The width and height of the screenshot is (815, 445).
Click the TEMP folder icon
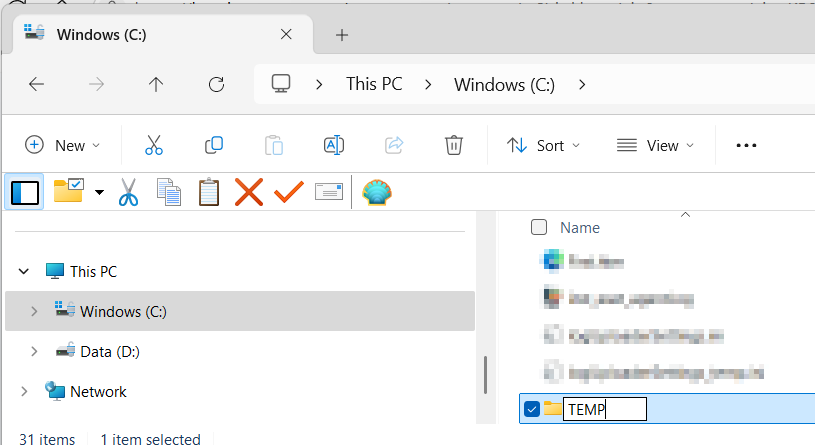tap(553, 409)
